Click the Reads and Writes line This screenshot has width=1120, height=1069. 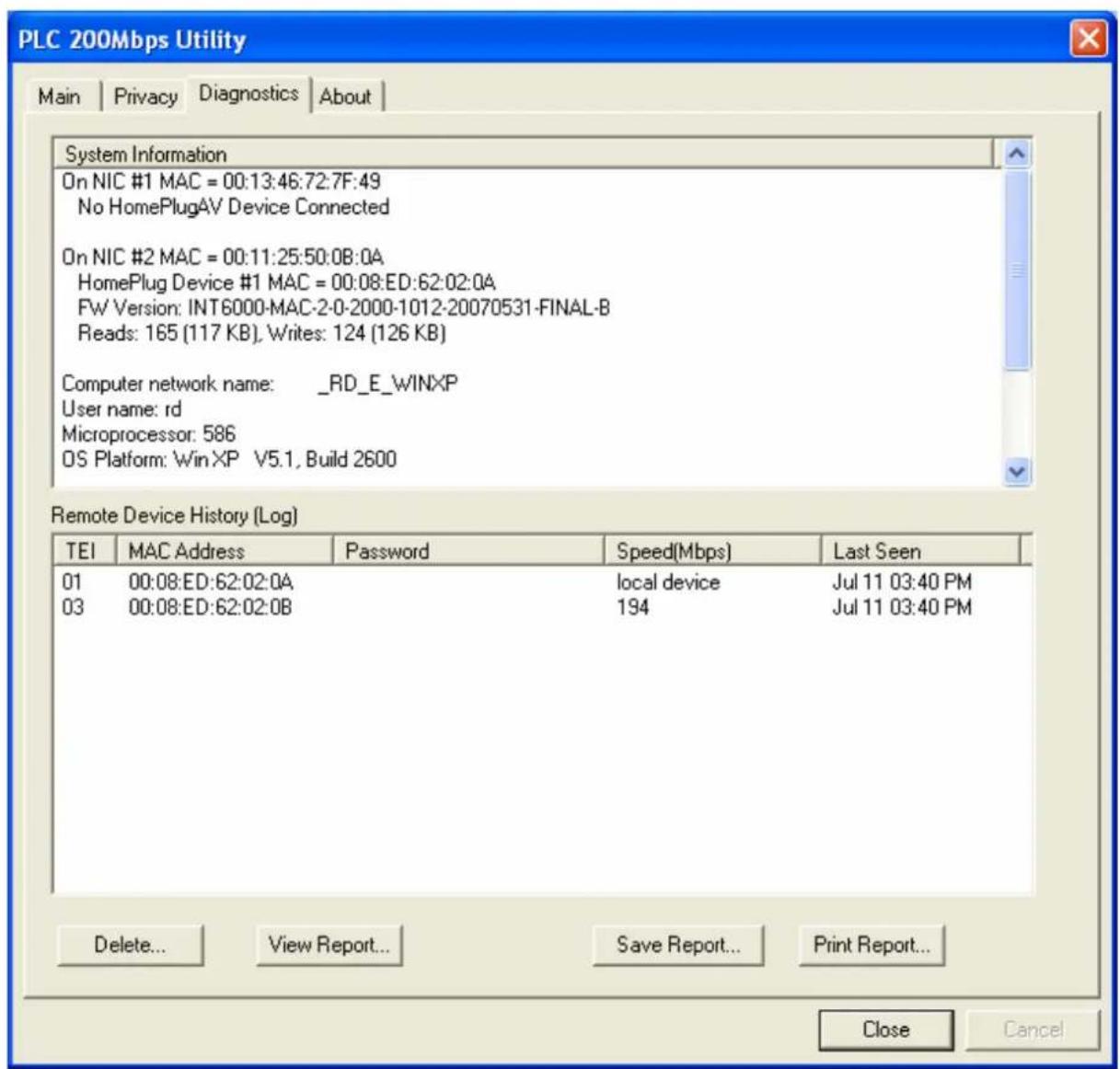(262, 333)
